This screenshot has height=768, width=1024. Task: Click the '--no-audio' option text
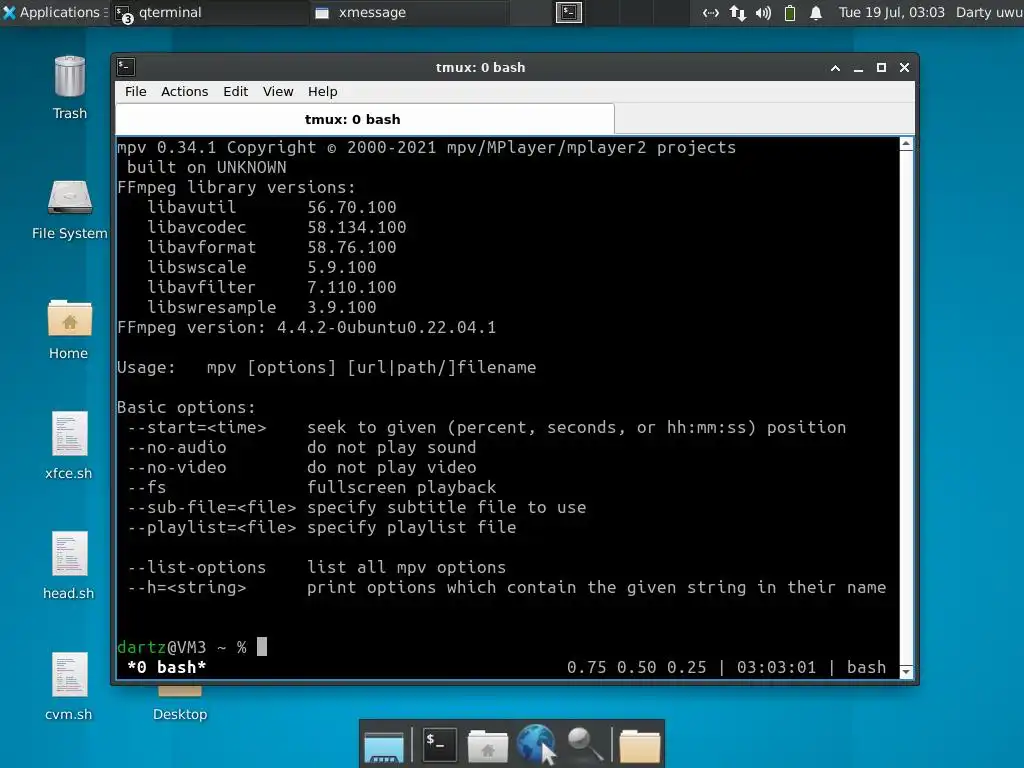[x=177, y=447]
